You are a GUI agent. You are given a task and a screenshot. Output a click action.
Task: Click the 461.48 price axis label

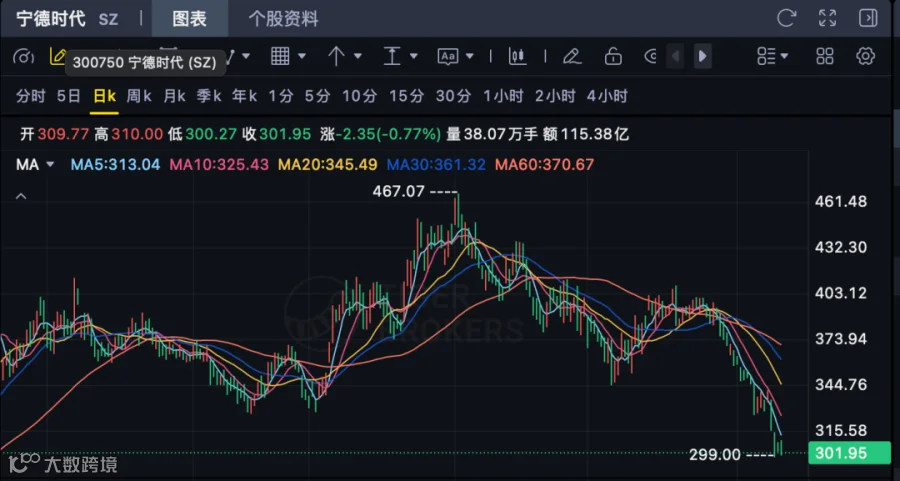[841, 202]
